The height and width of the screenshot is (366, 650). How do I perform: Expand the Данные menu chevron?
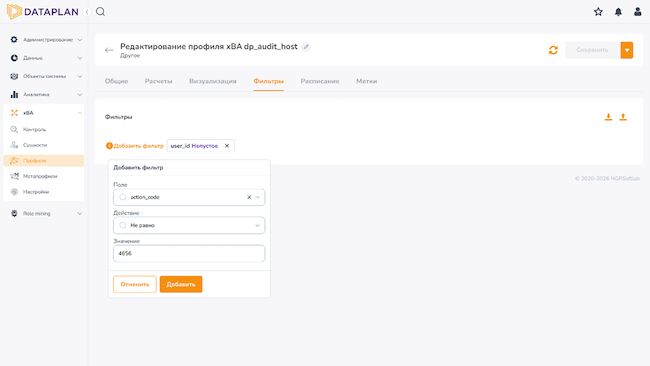[80, 58]
